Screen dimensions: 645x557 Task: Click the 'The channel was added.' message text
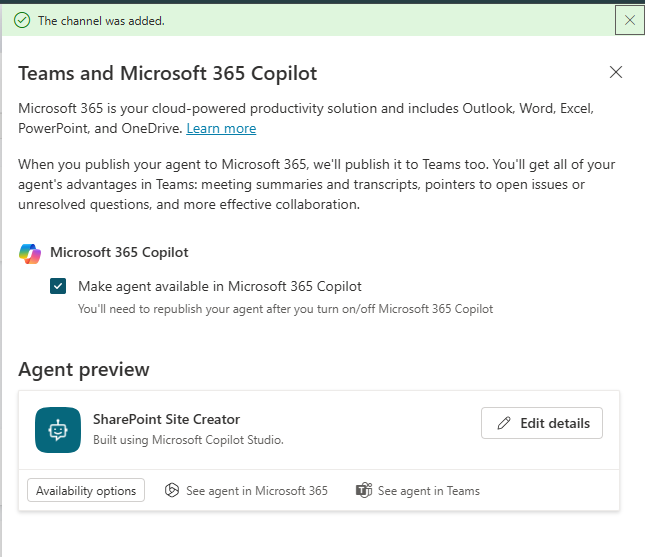(101, 20)
